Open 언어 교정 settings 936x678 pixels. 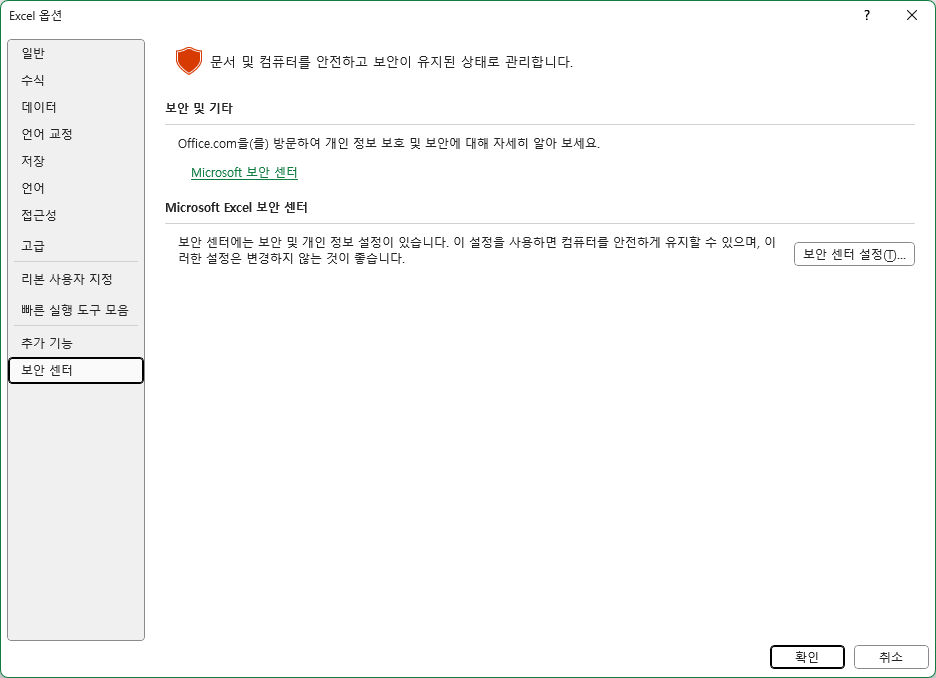coord(76,134)
